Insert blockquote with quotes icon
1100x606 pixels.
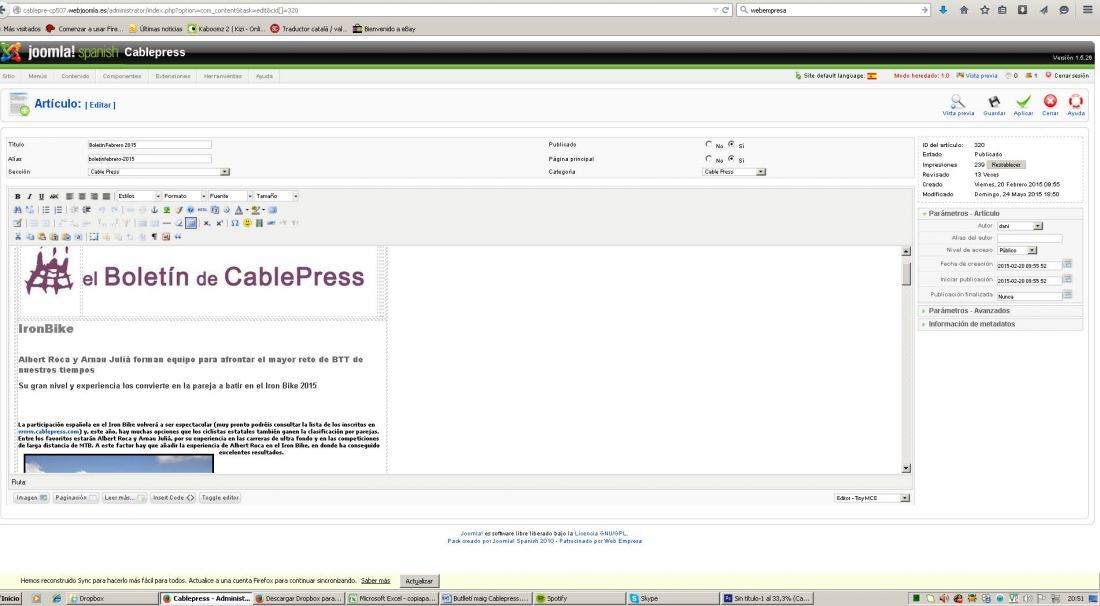178,236
